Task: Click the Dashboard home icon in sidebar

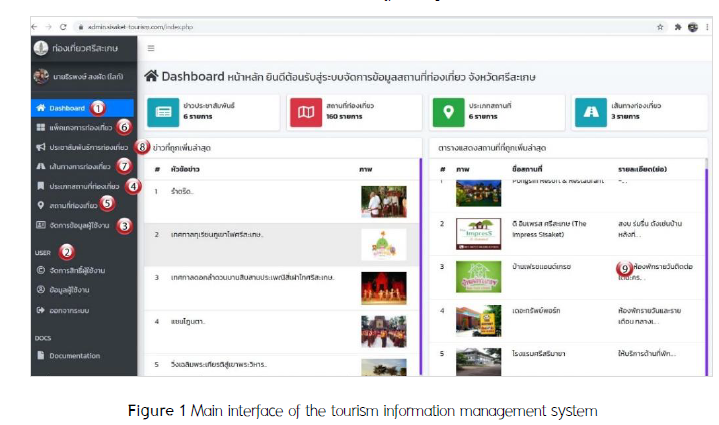Action: coord(40,107)
